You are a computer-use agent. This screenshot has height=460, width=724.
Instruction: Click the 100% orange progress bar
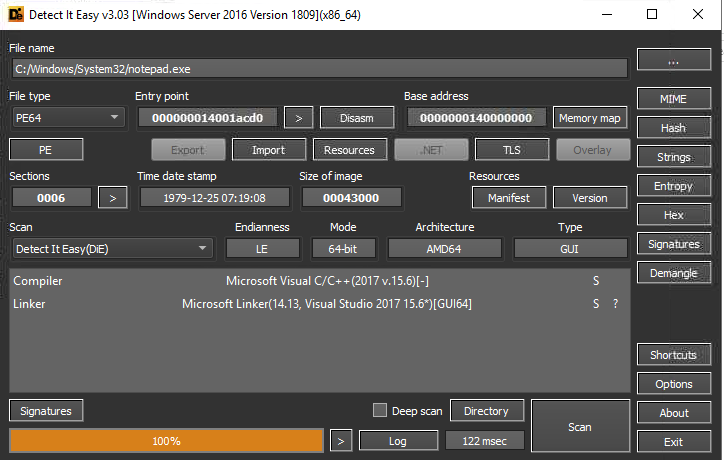coord(166,441)
